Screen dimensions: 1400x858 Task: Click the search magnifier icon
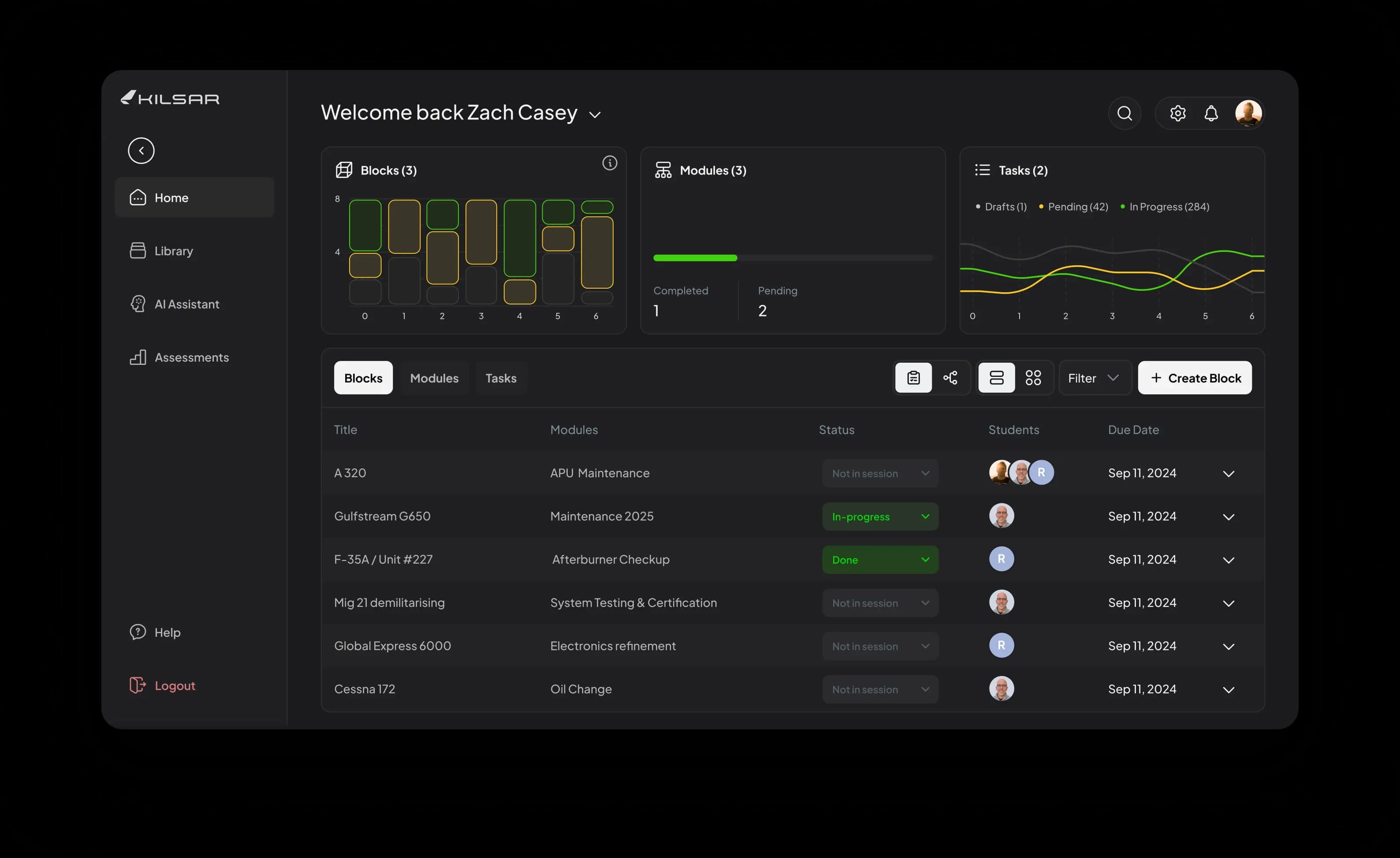(1124, 114)
